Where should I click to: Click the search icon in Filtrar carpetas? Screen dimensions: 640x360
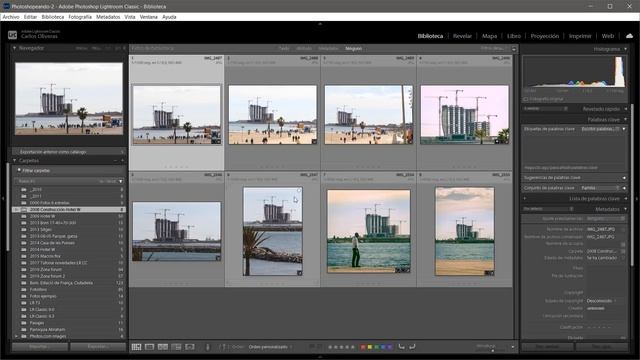point(19,170)
